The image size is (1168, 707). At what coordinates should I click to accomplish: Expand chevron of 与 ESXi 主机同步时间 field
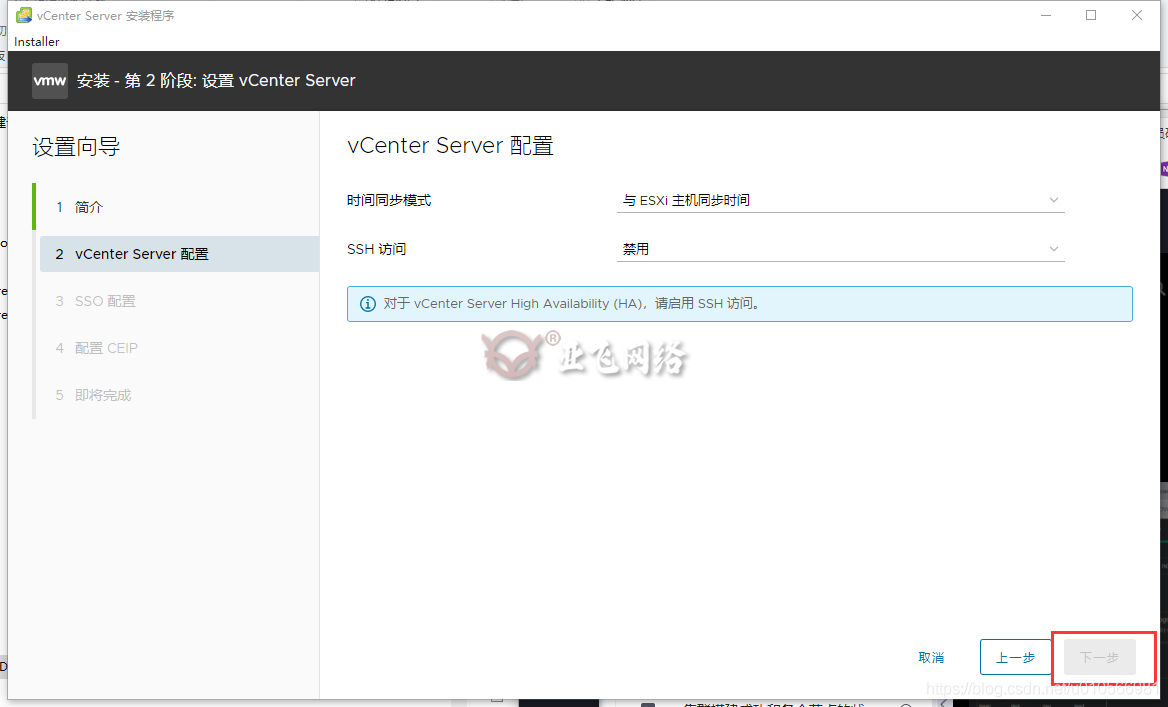pos(1053,200)
